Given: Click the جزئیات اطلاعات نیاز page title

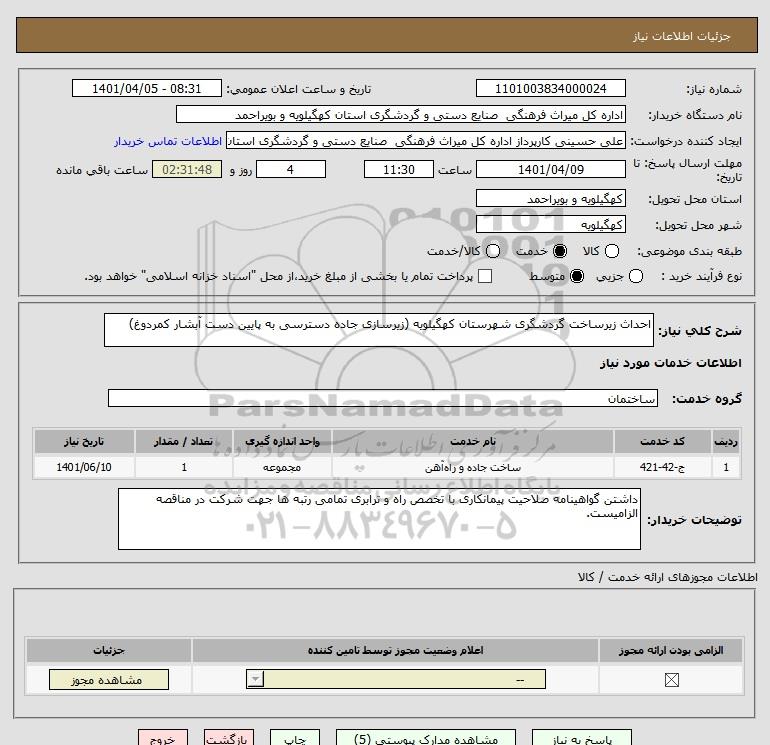Looking at the screenshot, I should tap(682, 36).
